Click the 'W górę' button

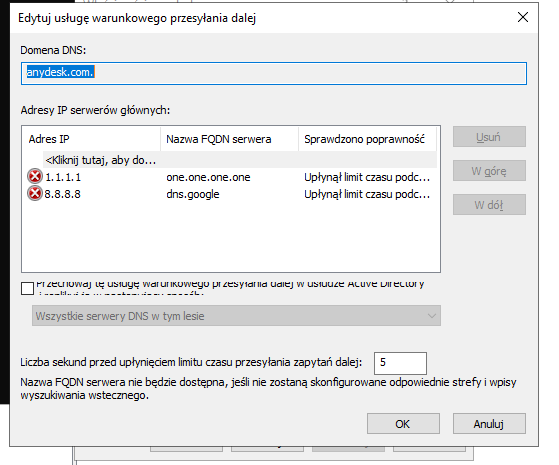pyautogui.click(x=489, y=171)
